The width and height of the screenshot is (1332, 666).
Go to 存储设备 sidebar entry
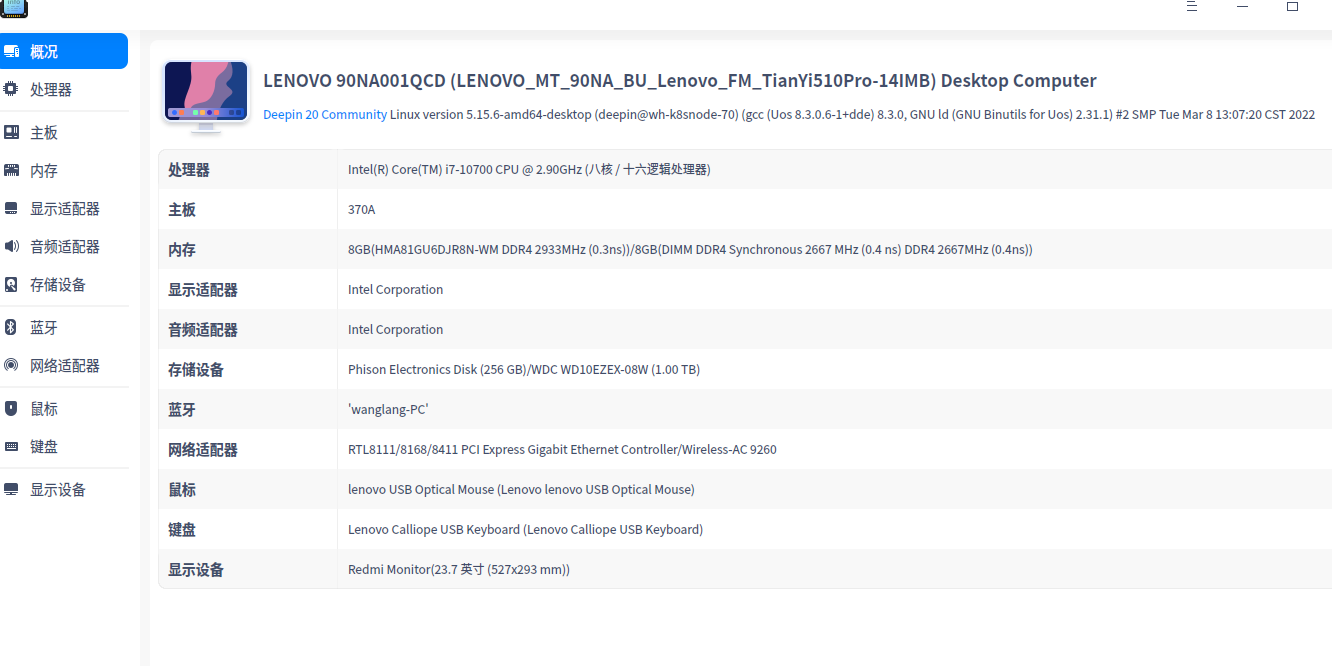pyautogui.click(x=64, y=284)
